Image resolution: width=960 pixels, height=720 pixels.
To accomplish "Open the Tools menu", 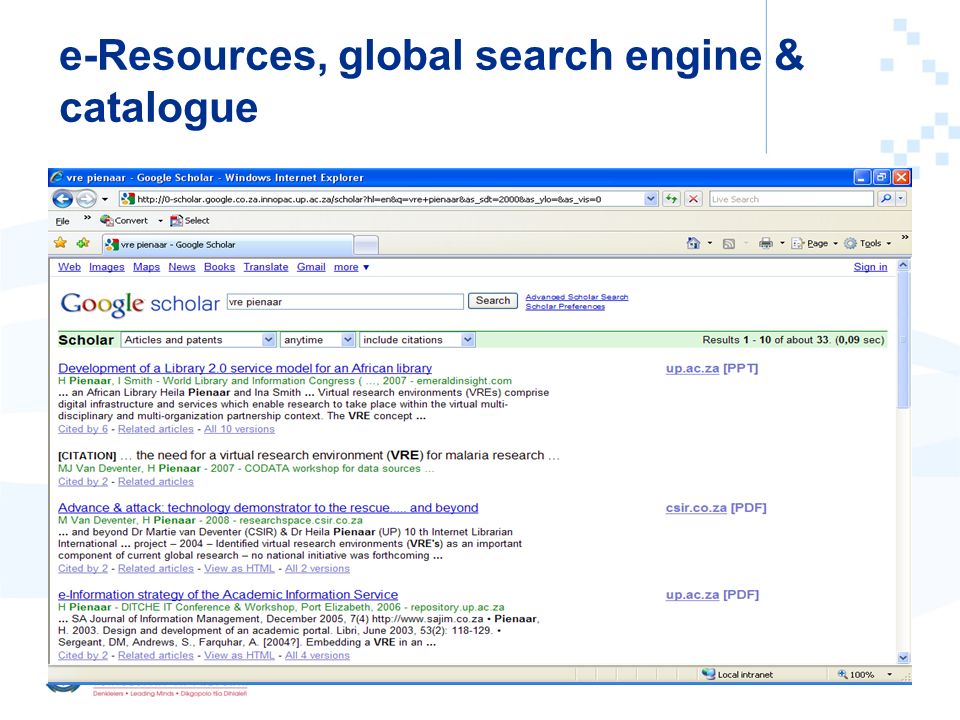I will click(867, 243).
